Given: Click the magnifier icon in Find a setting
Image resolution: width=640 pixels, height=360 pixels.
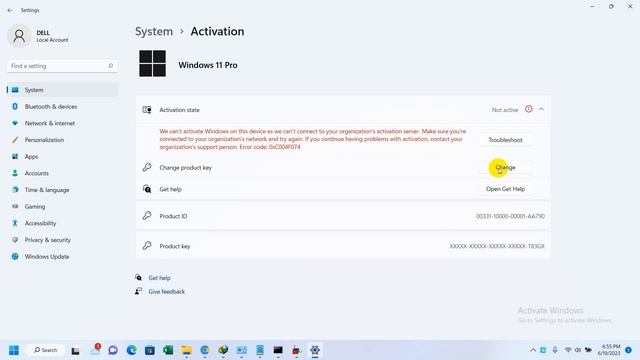Looking at the screenshot, I should [x=110, y=66].
